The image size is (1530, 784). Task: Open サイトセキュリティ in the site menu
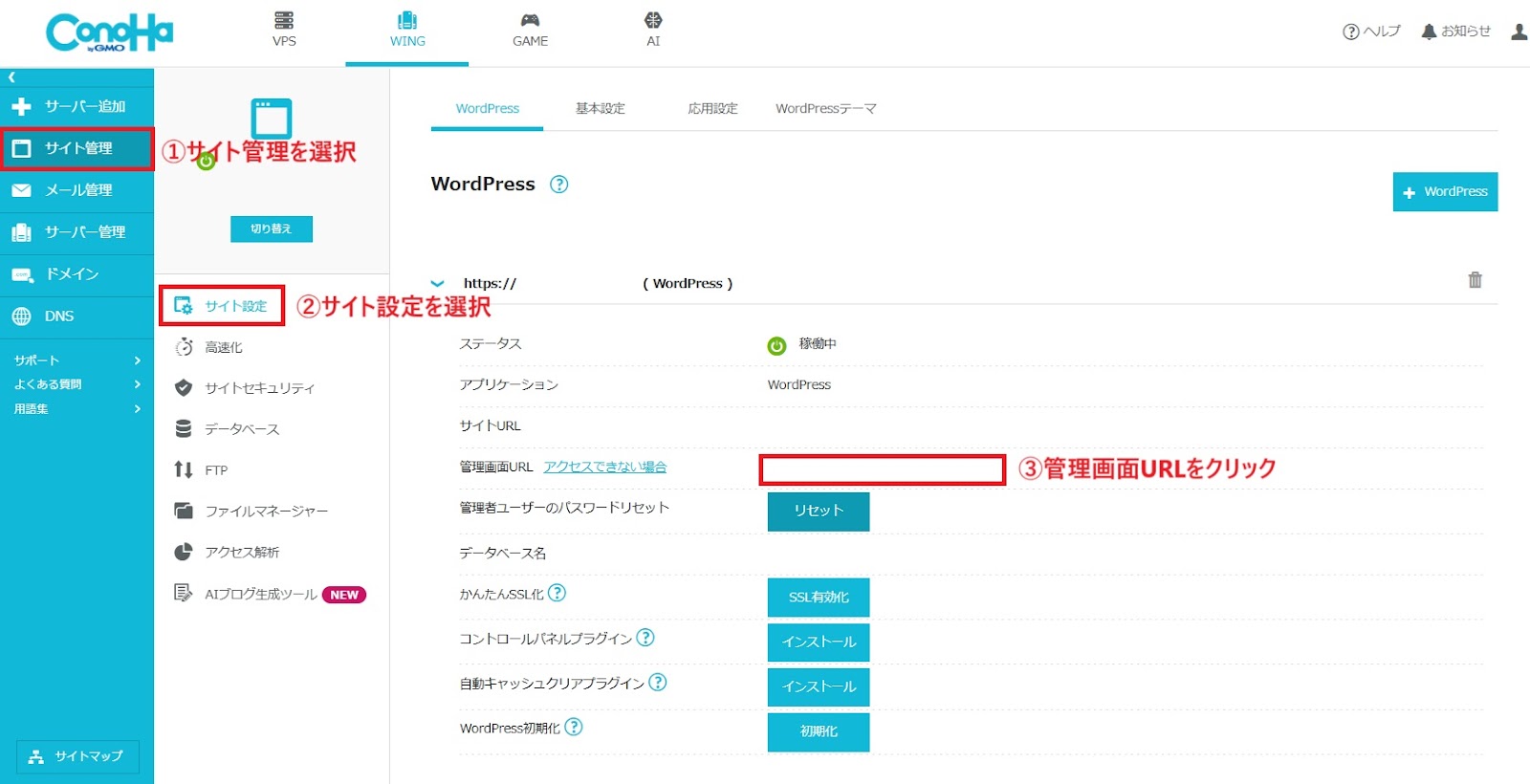click(245, 388)
